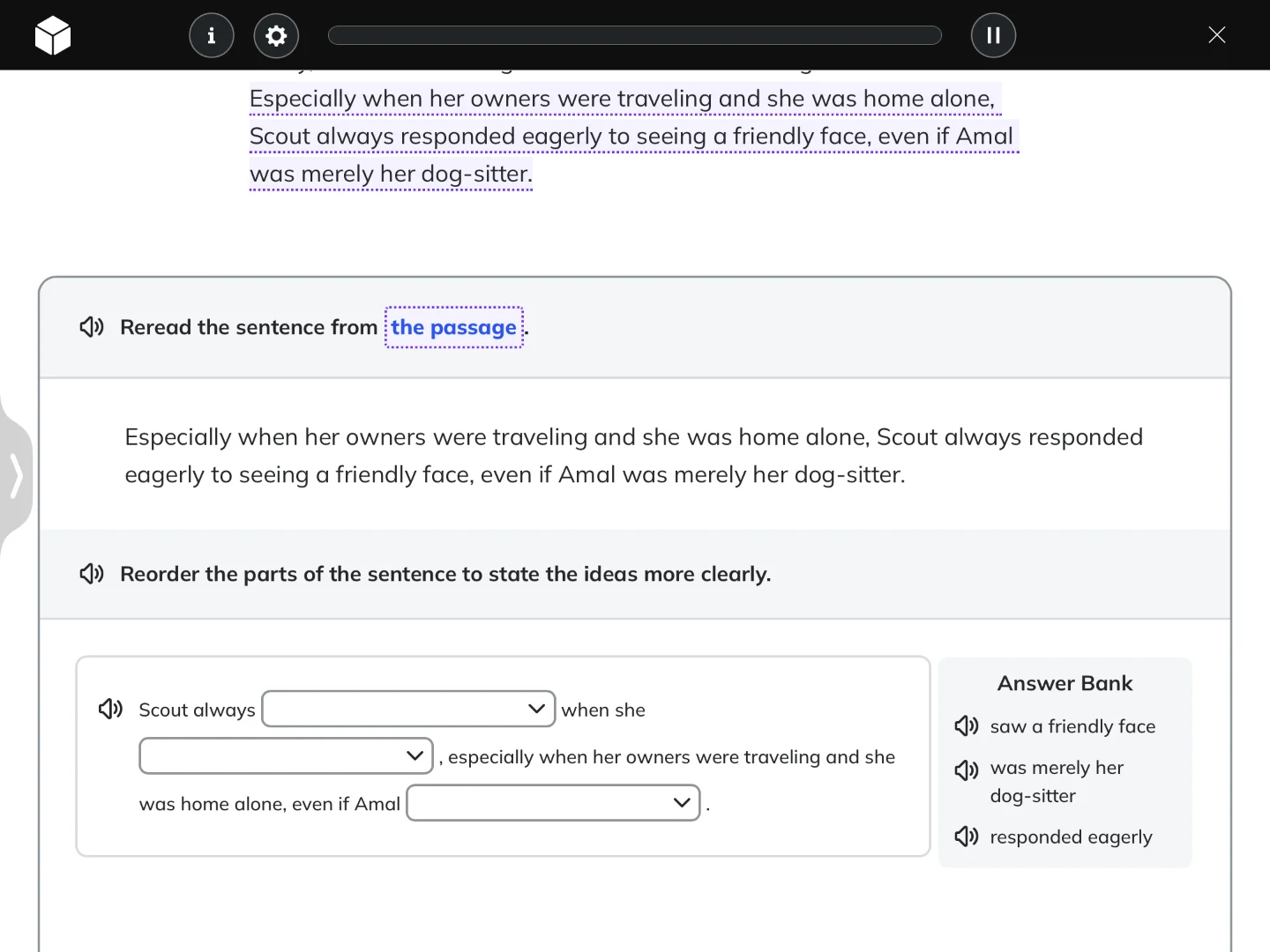1270x952 pixels.
Task: Click the lesson progress bar
Action: click(635, 35)
